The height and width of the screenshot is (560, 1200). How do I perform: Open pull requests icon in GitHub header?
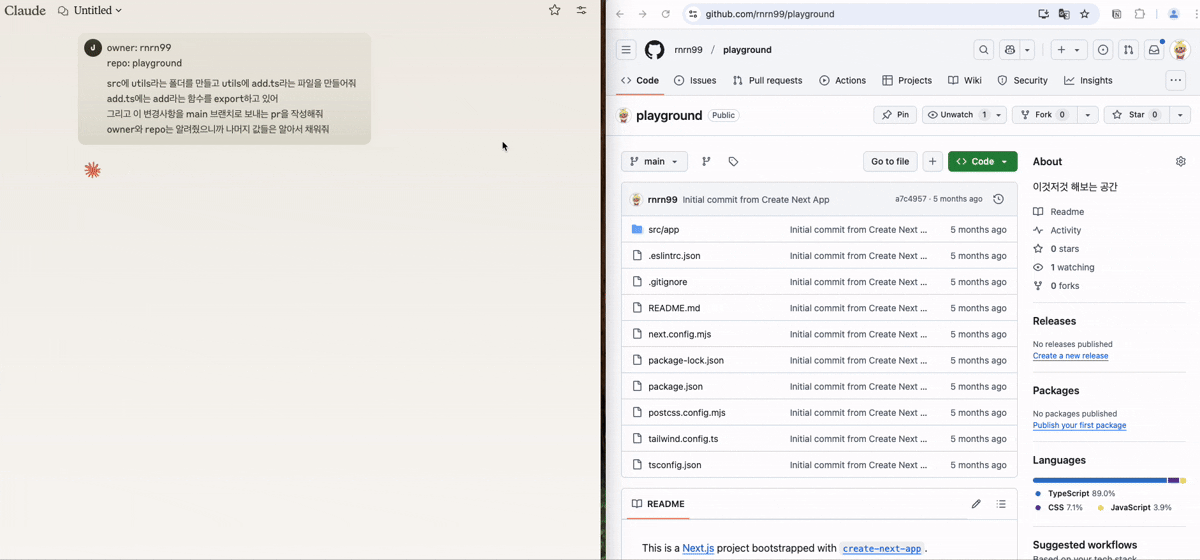tap(1128, 50)
